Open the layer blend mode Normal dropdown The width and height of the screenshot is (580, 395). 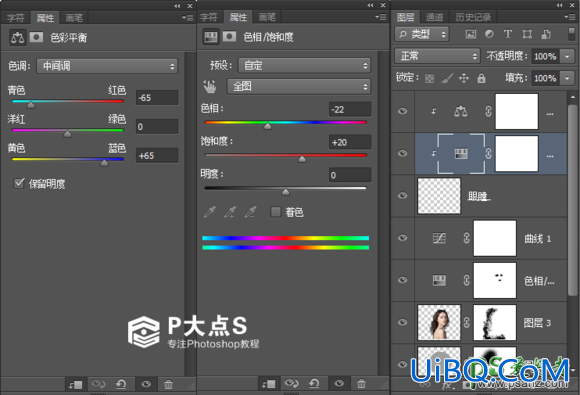click(x=437, y=56)
